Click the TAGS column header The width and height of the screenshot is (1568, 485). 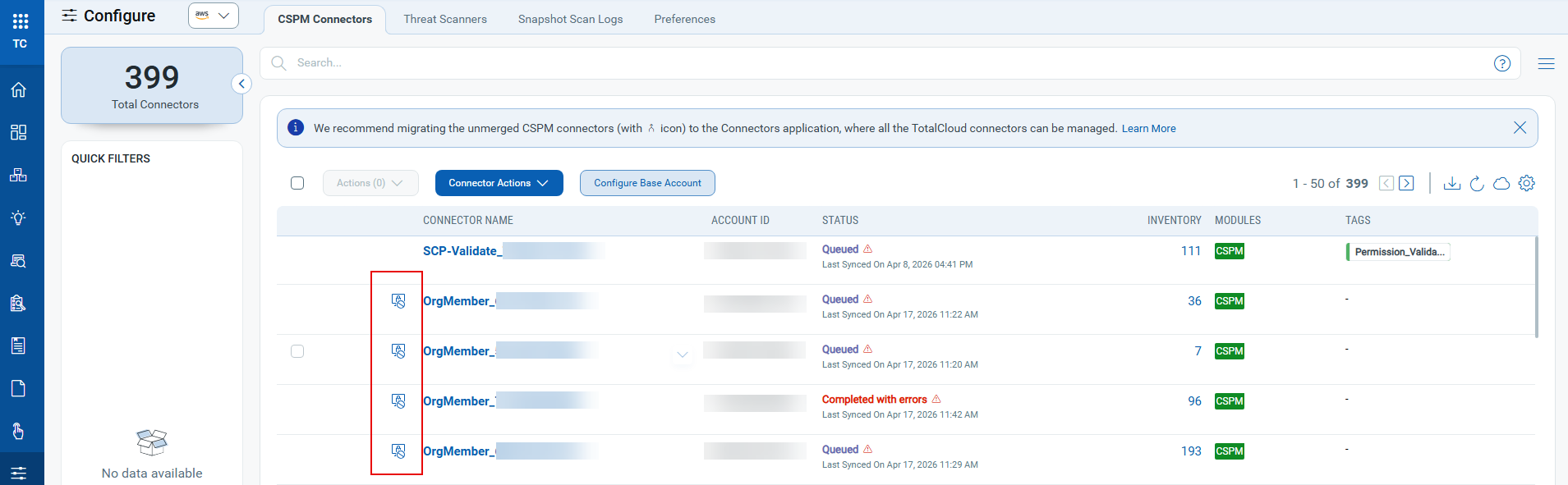[1358, 221]
